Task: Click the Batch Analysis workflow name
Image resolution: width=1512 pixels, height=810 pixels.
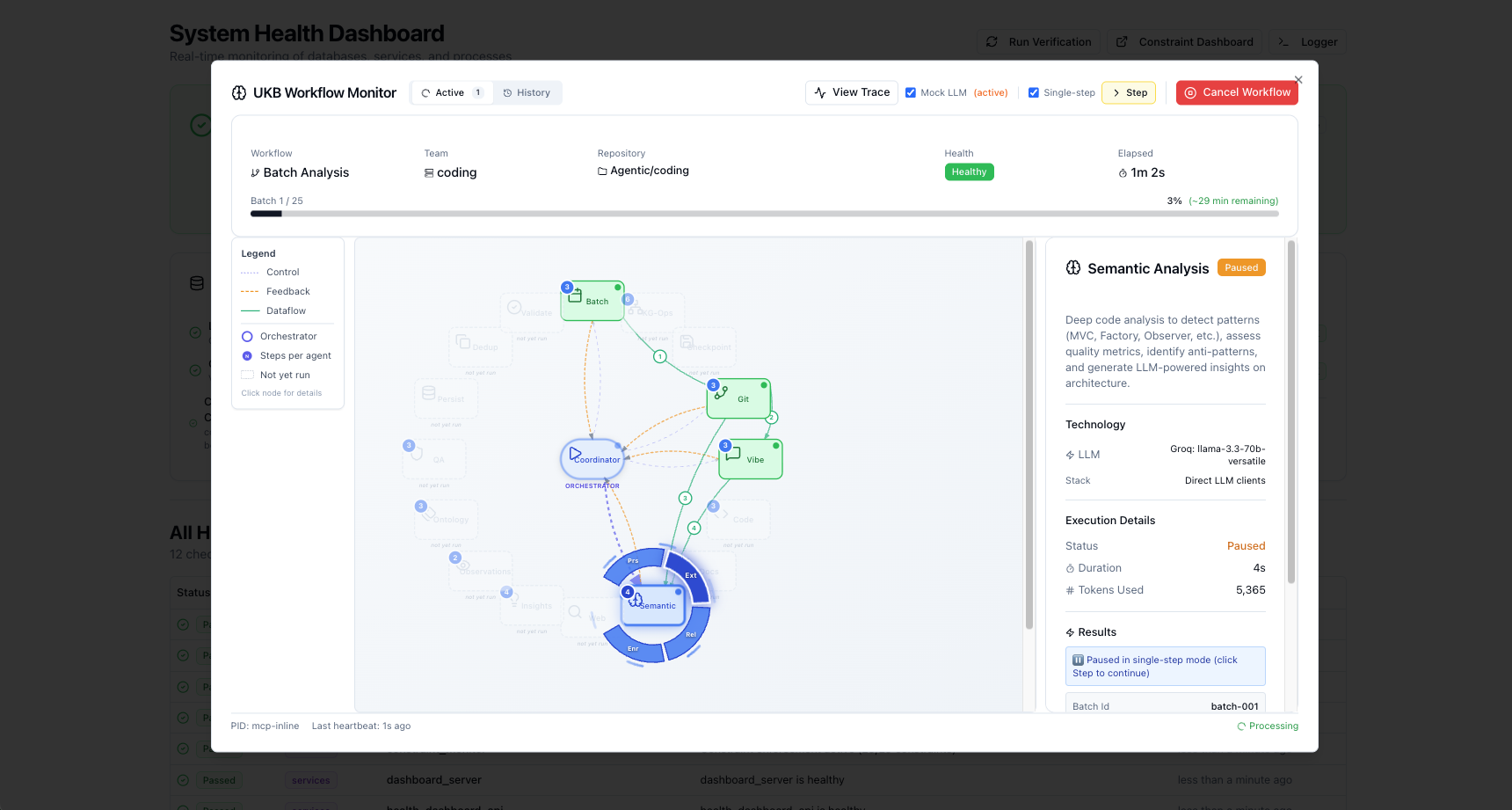Action: point(306,172)
